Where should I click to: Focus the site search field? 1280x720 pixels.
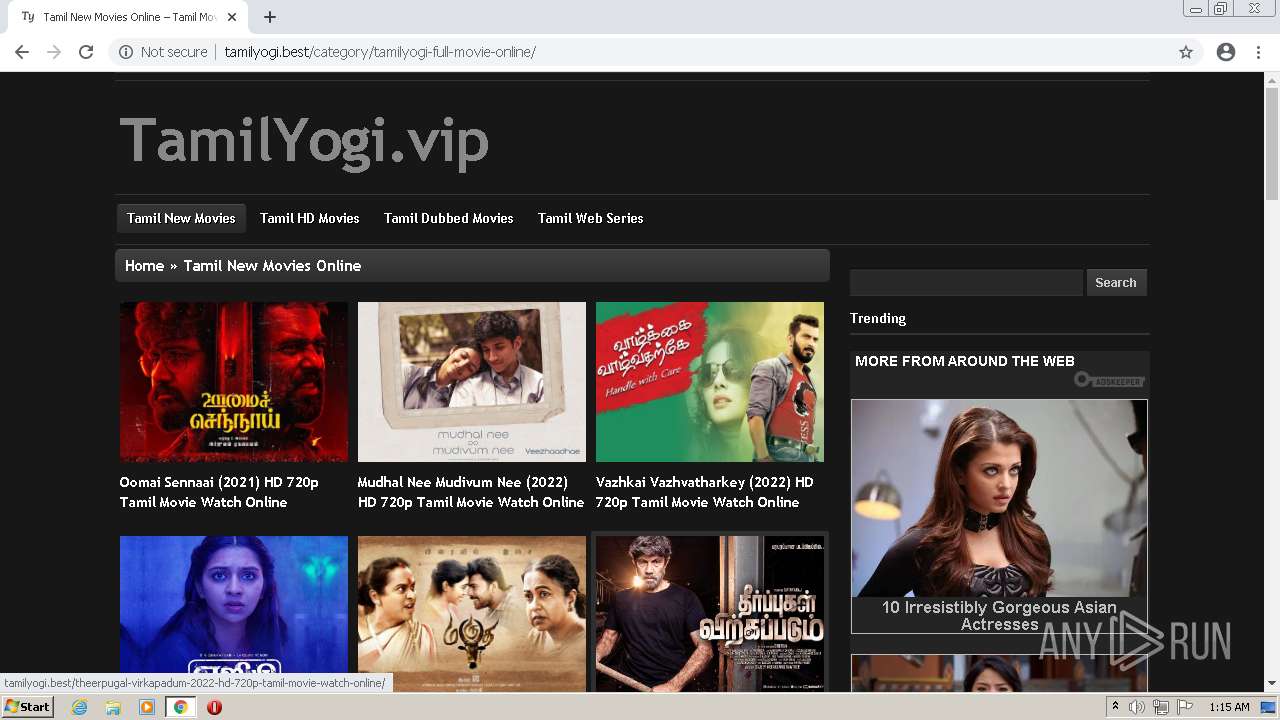click(x=966, y=283)
